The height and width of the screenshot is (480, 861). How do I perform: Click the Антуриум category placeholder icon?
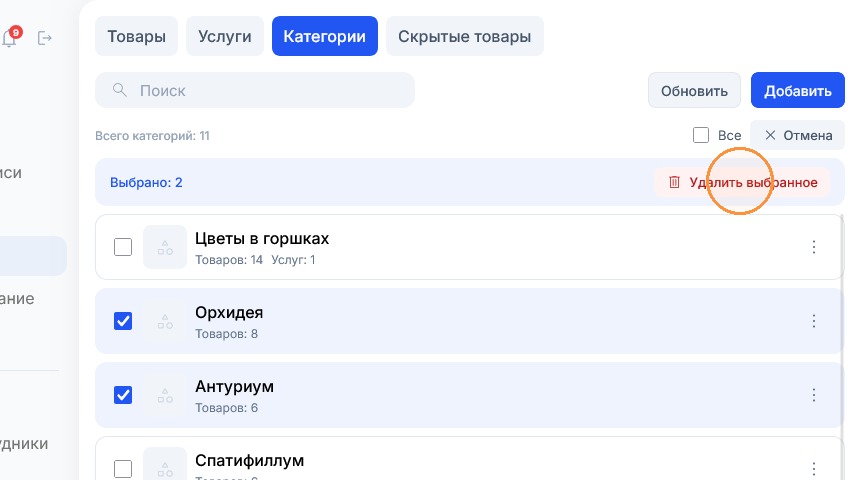165,395
